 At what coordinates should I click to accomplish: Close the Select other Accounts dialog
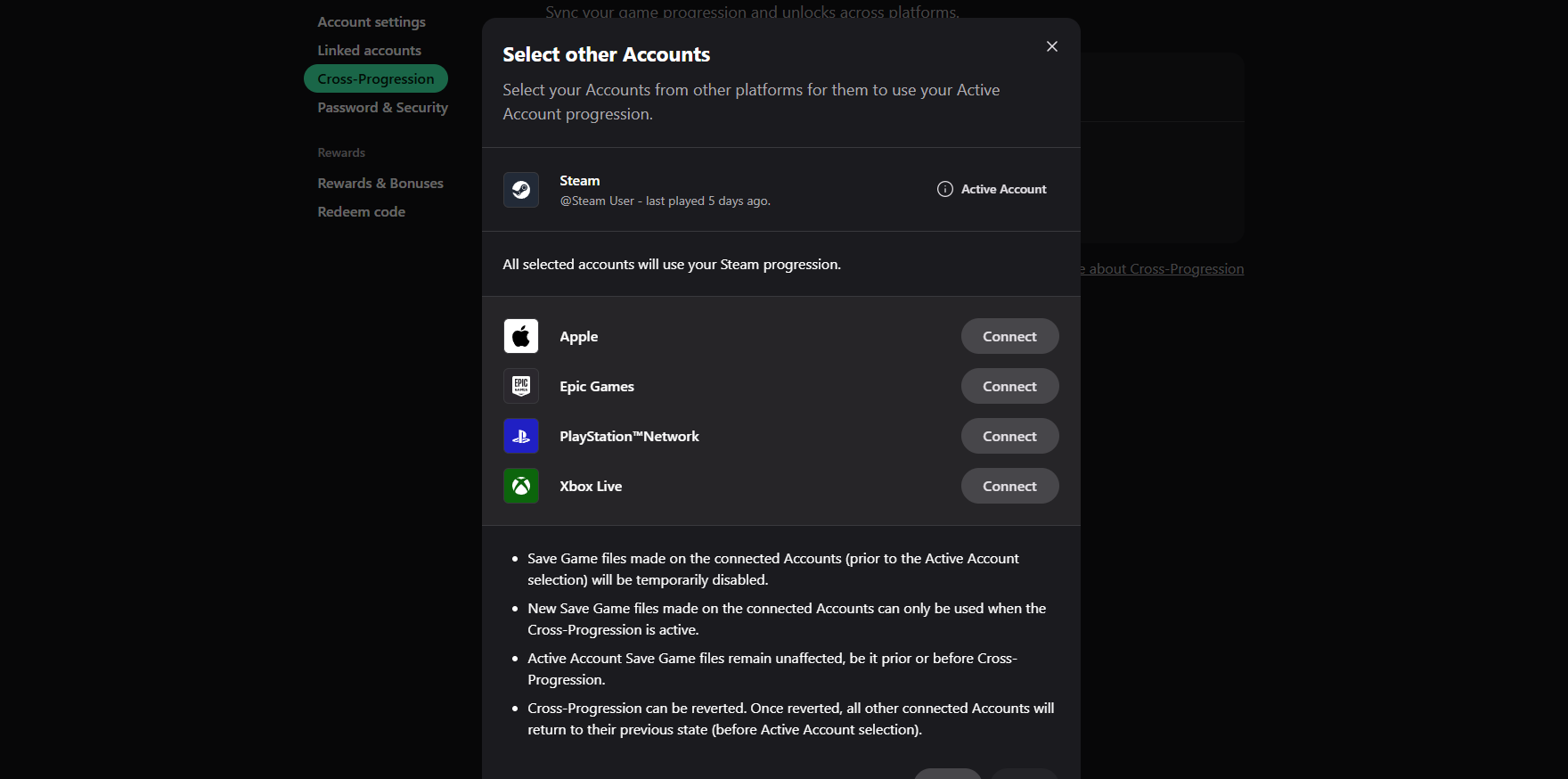tap(1051, 46)
